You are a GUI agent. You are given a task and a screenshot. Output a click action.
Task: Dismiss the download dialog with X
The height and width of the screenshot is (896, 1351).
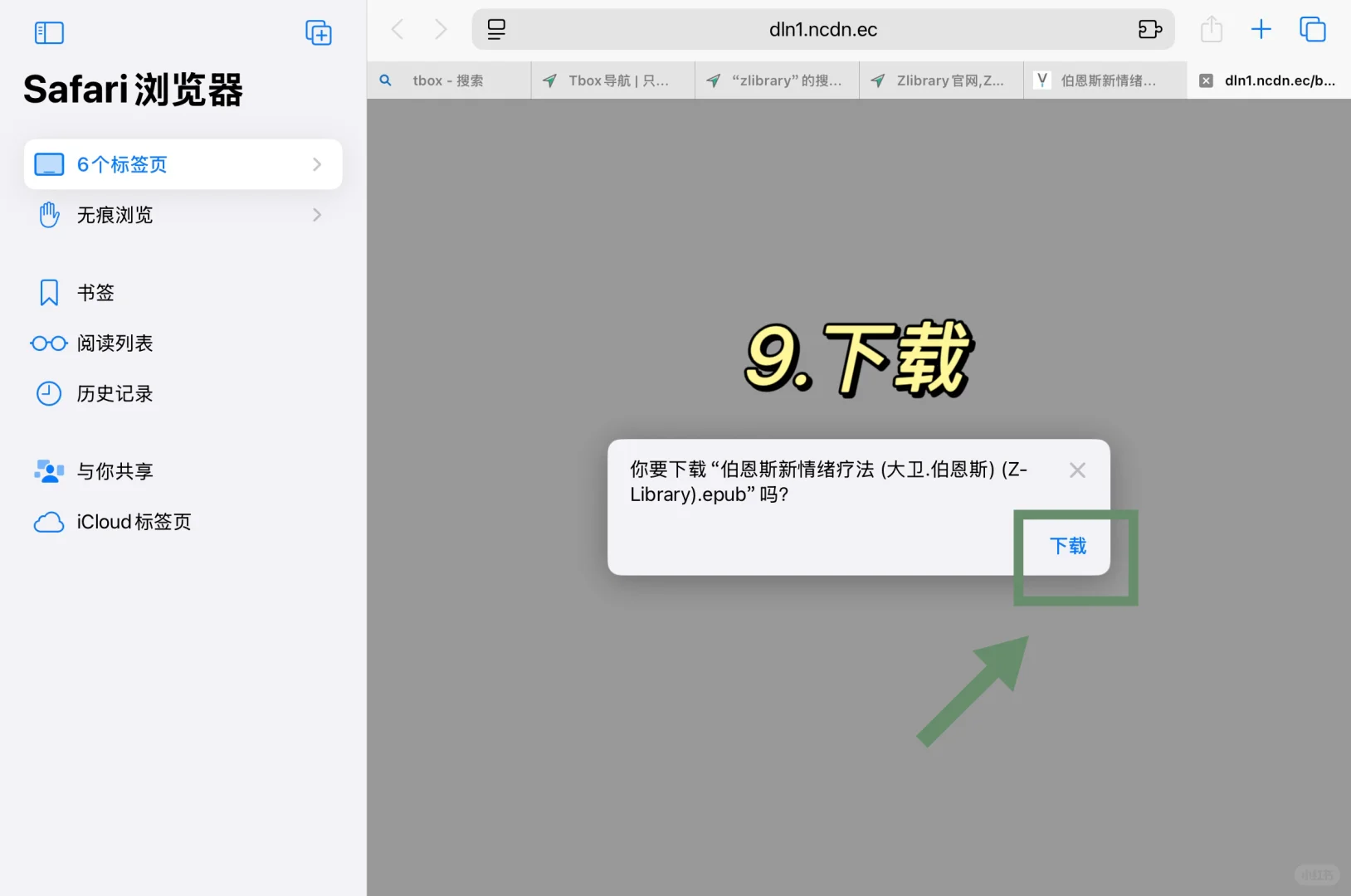[x=1077, y=470]
